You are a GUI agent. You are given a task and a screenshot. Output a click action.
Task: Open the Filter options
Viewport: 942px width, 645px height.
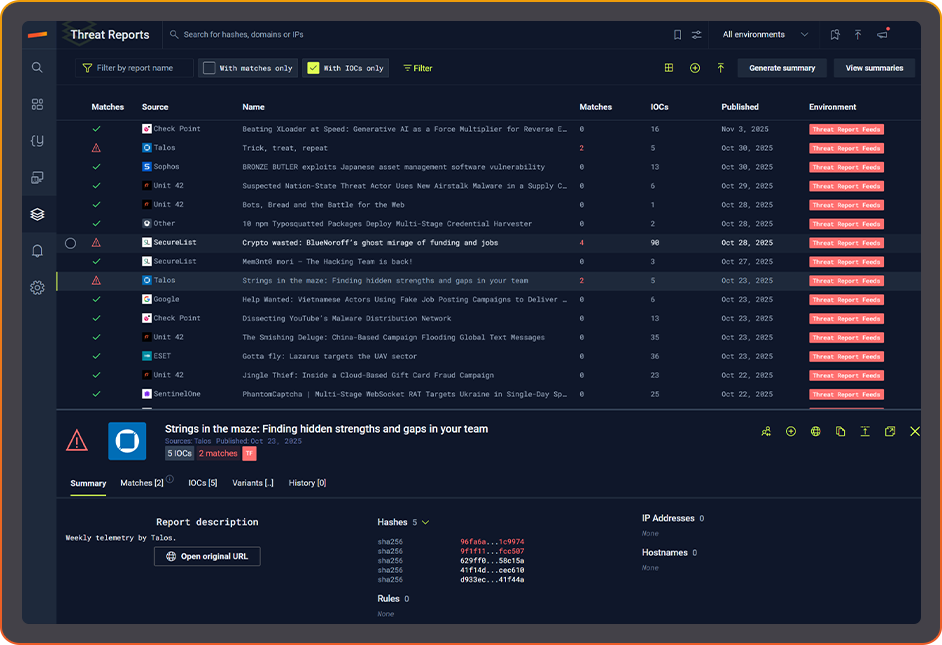coord(417,68)
